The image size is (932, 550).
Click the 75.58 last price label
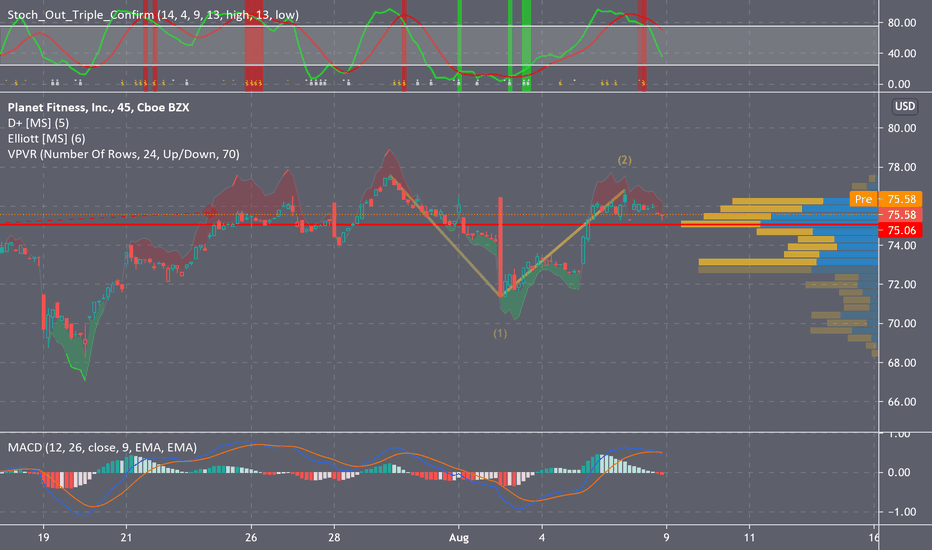(x=901, y=215)
